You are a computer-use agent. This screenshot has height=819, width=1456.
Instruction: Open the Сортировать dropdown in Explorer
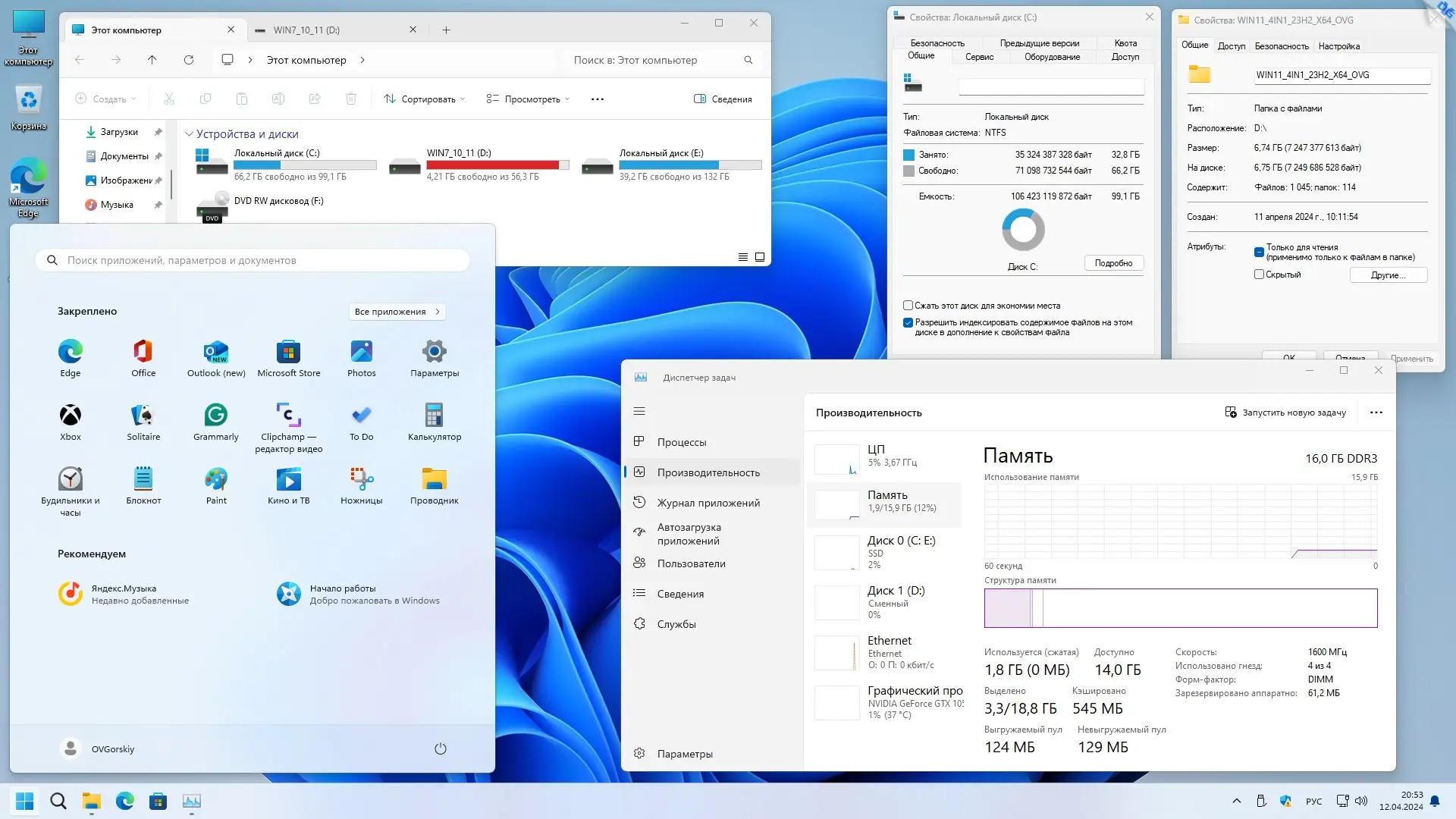(x=425, y=99)
